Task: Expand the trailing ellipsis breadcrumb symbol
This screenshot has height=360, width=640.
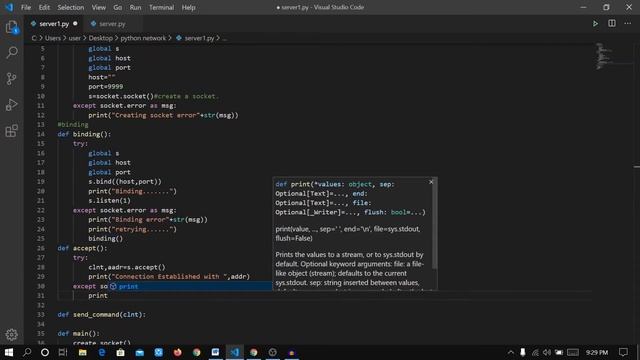Action: point(224,38)
